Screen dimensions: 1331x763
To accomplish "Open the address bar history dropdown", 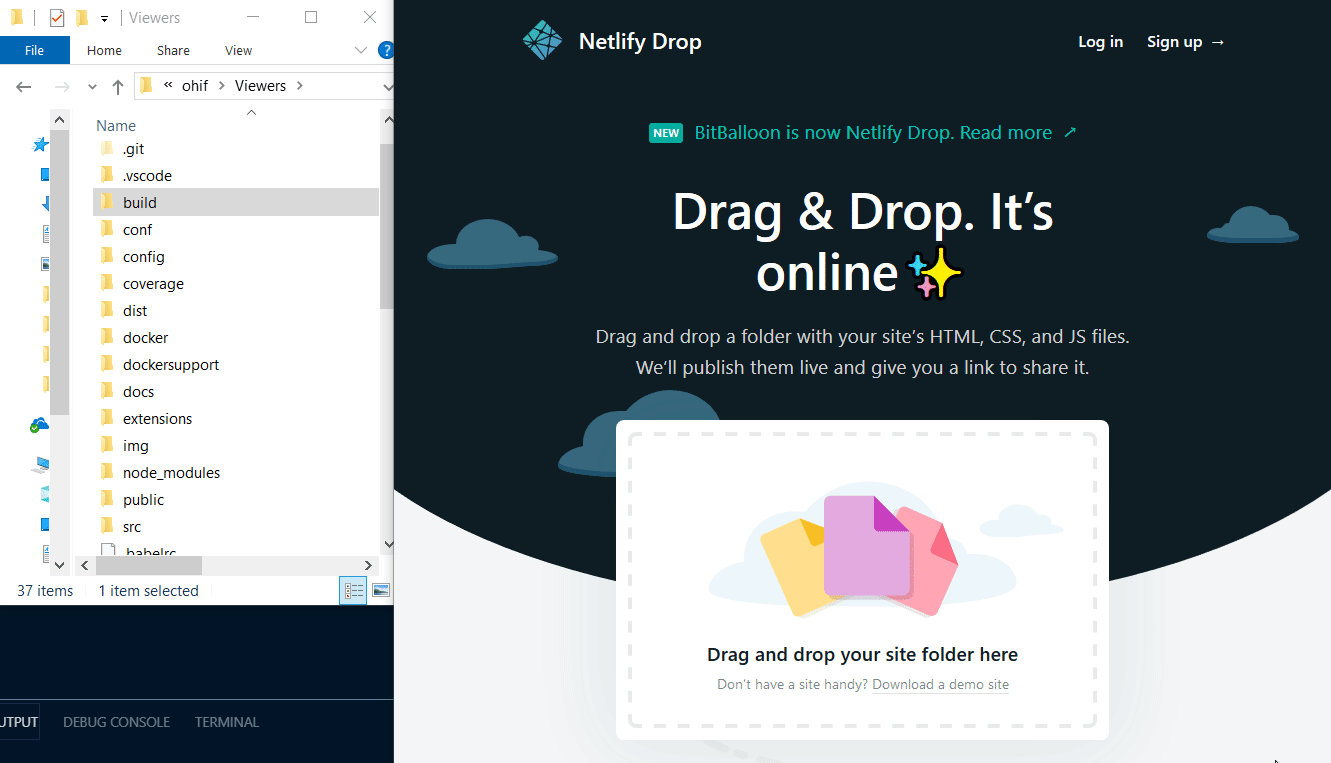I will 388,85.
